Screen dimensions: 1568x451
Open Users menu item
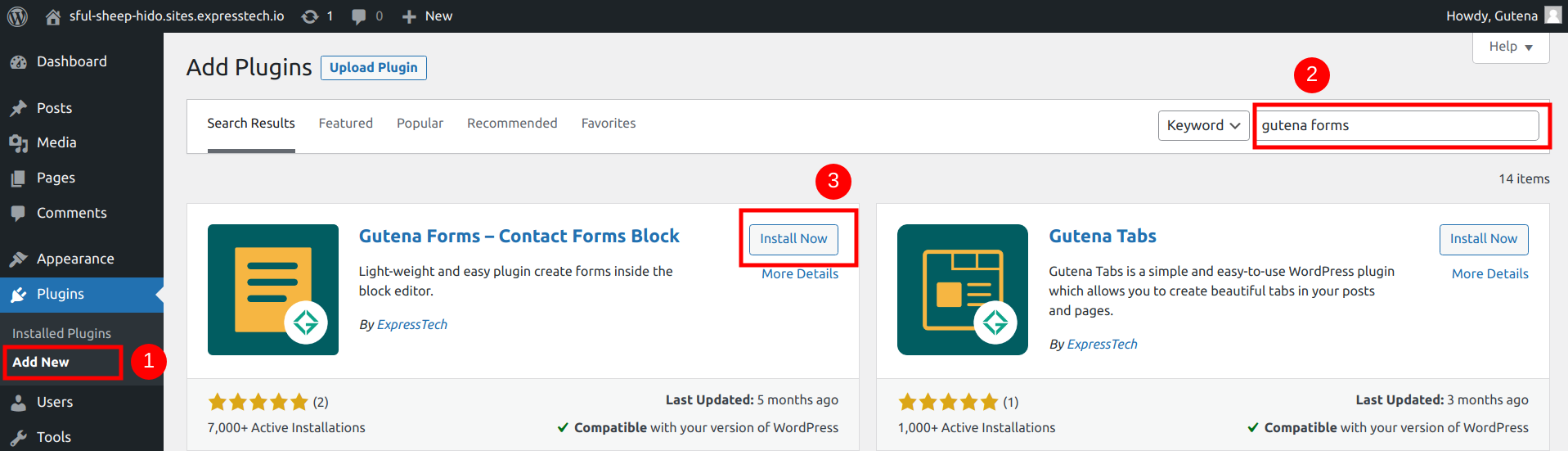click(82, 403)
